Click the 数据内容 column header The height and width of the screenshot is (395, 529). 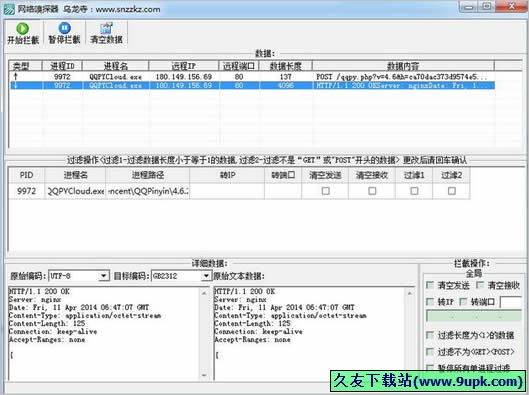403,66
